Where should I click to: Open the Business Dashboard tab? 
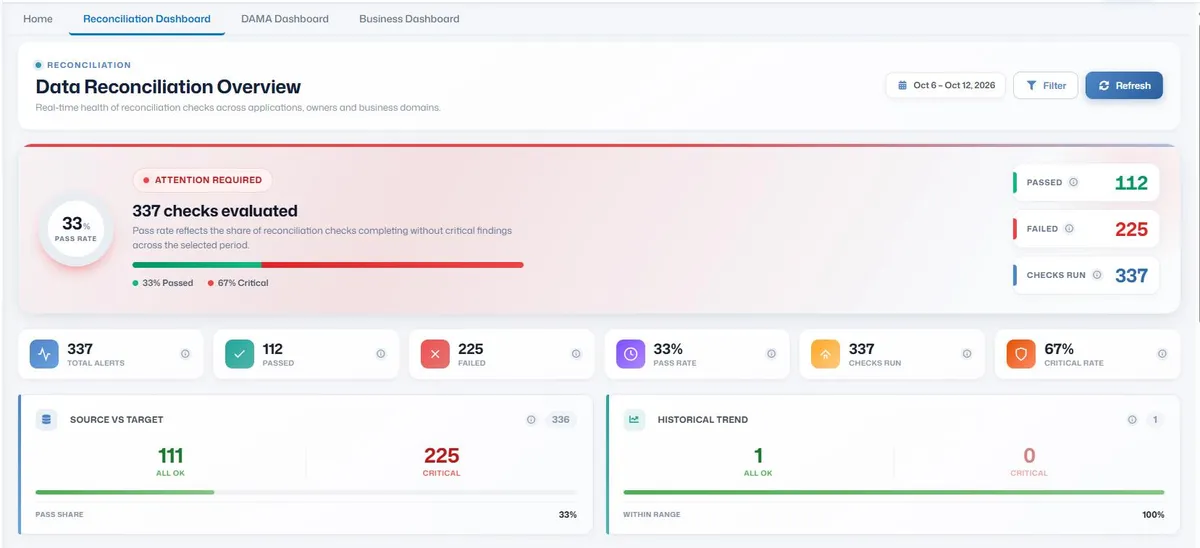(409, 19)
